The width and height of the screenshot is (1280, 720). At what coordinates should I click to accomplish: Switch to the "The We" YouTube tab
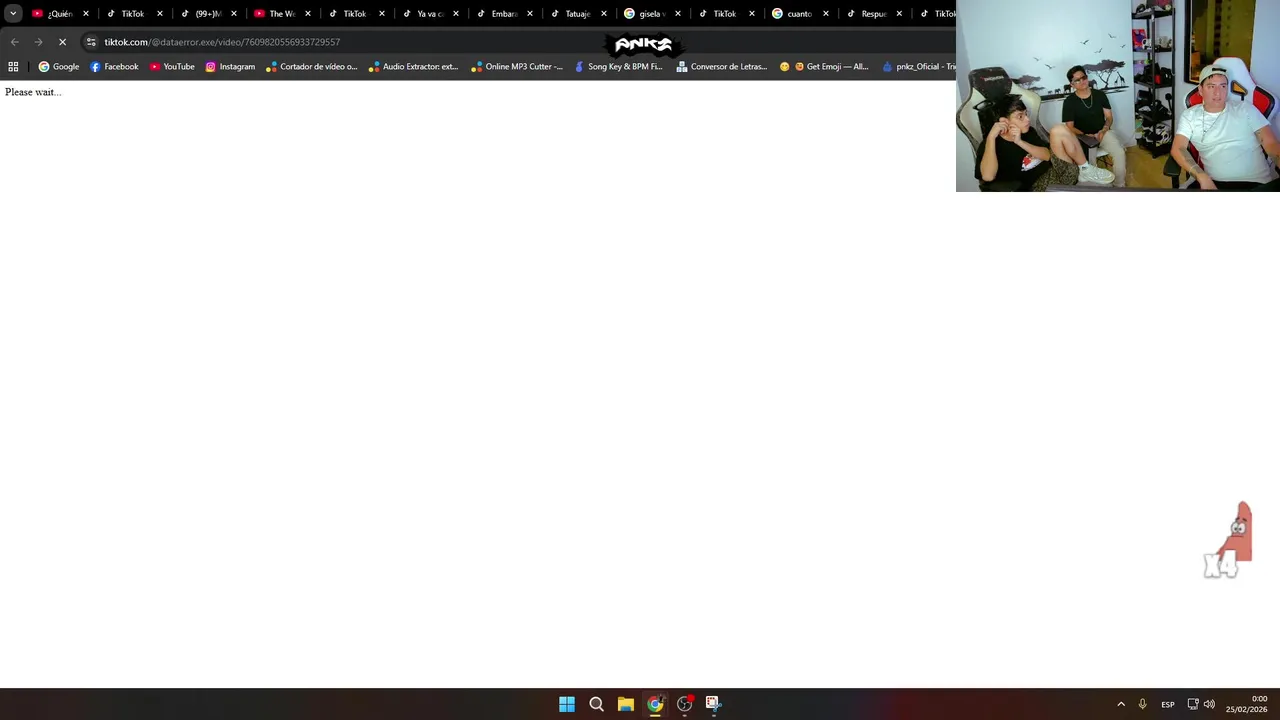pos(283,14)
